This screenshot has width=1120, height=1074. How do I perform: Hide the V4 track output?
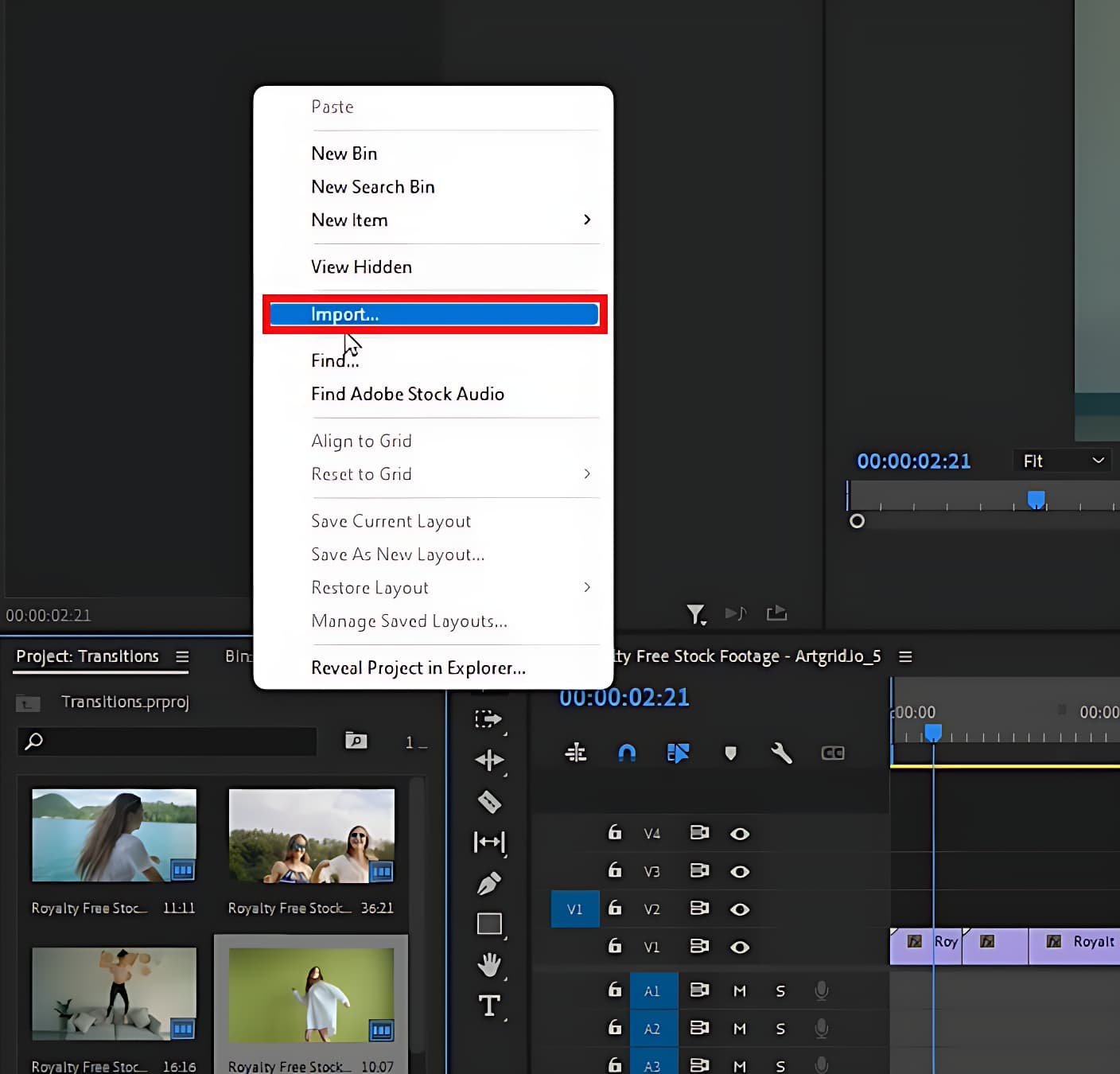tap(740, 834)
